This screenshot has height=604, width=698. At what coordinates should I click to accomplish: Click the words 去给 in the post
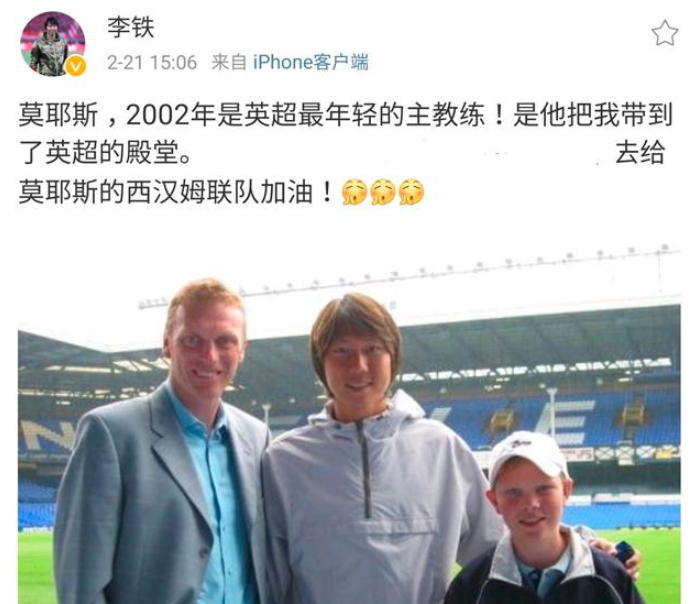click(x=640, y=153)
